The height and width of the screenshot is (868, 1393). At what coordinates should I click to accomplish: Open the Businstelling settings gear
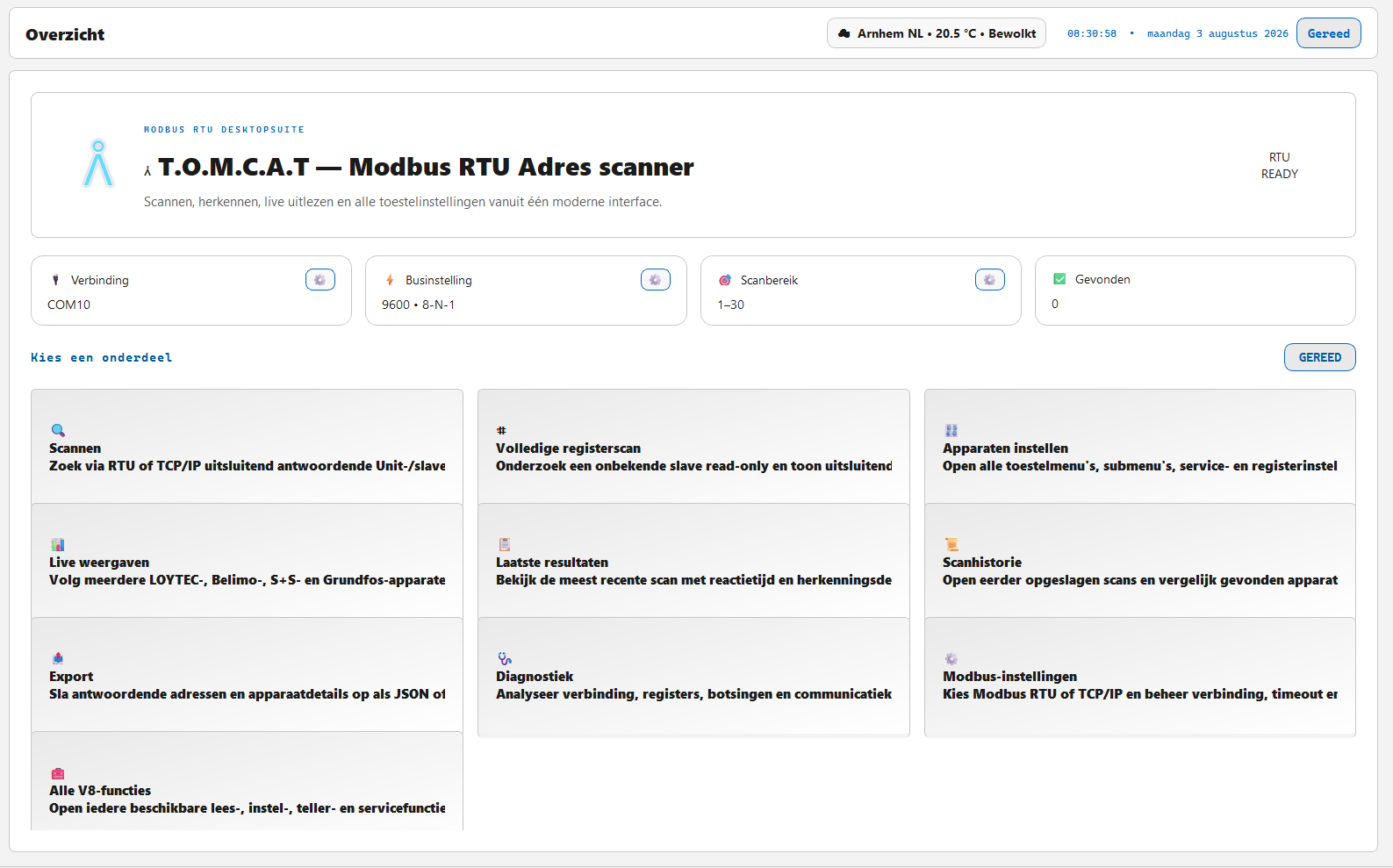656,280
